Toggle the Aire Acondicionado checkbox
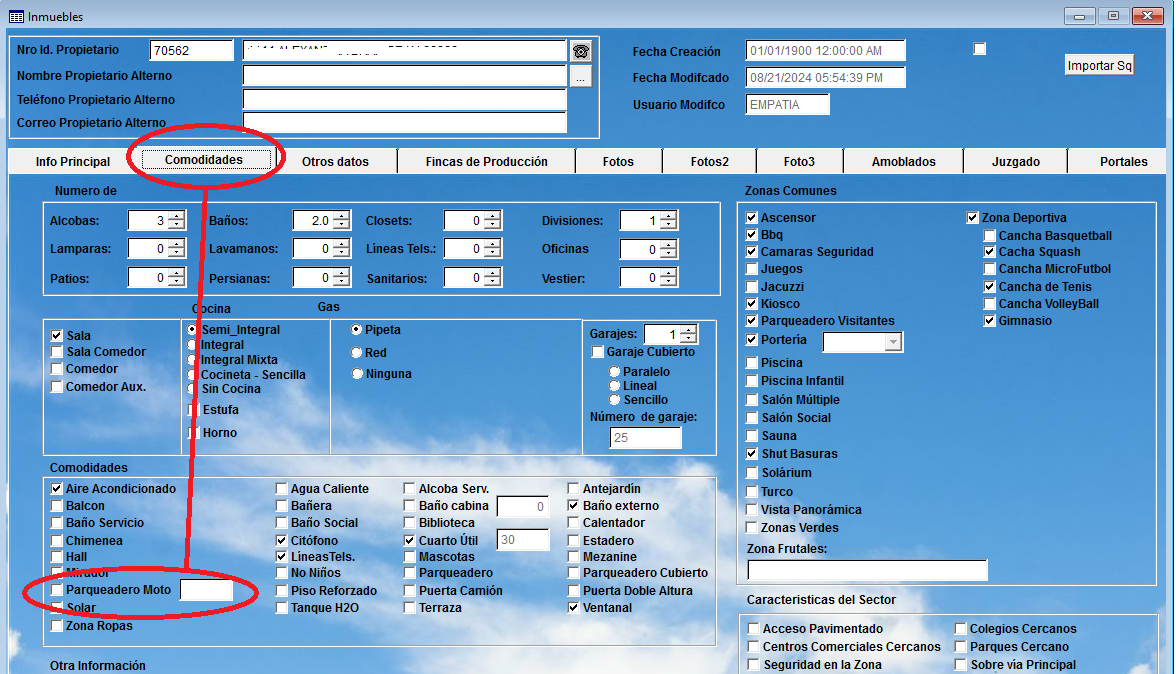1176x674 pixels. click(56, 488)
